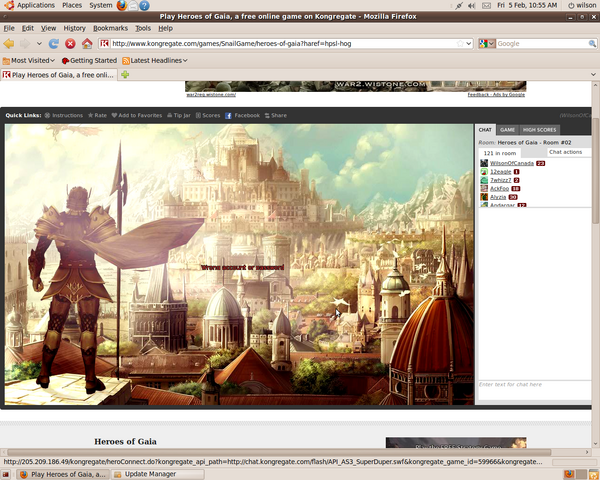The height and width of the screenshot is (480, 600).
Task: Open the Bookmarks menu
Action: (x=110, y=28)
